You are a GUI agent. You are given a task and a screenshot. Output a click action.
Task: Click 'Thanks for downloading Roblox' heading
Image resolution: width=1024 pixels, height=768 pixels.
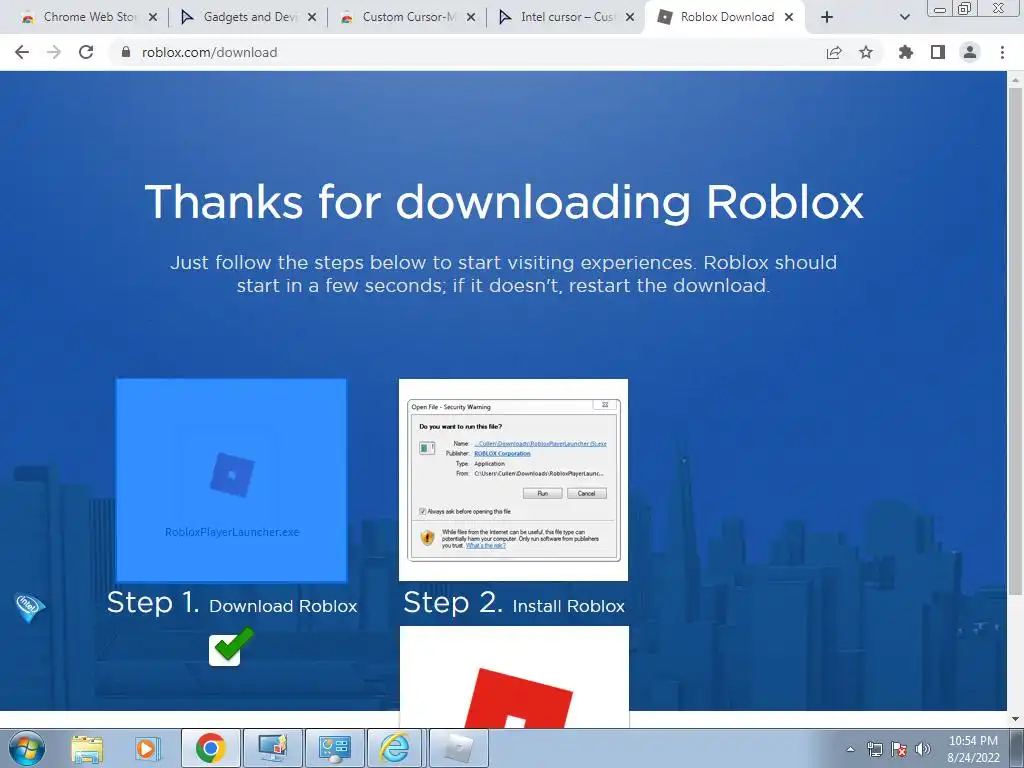[x=504, y=202]
